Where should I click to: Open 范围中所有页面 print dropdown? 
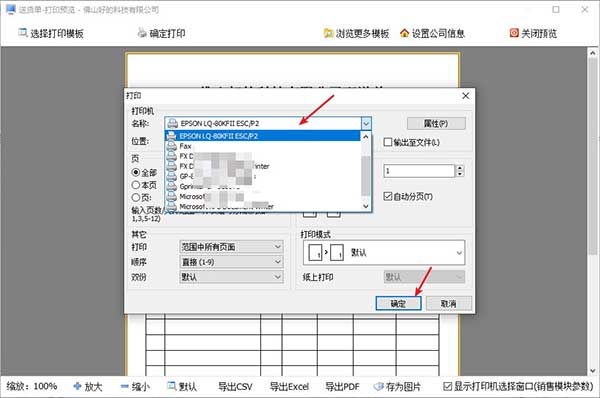click(x=232, y=247)
